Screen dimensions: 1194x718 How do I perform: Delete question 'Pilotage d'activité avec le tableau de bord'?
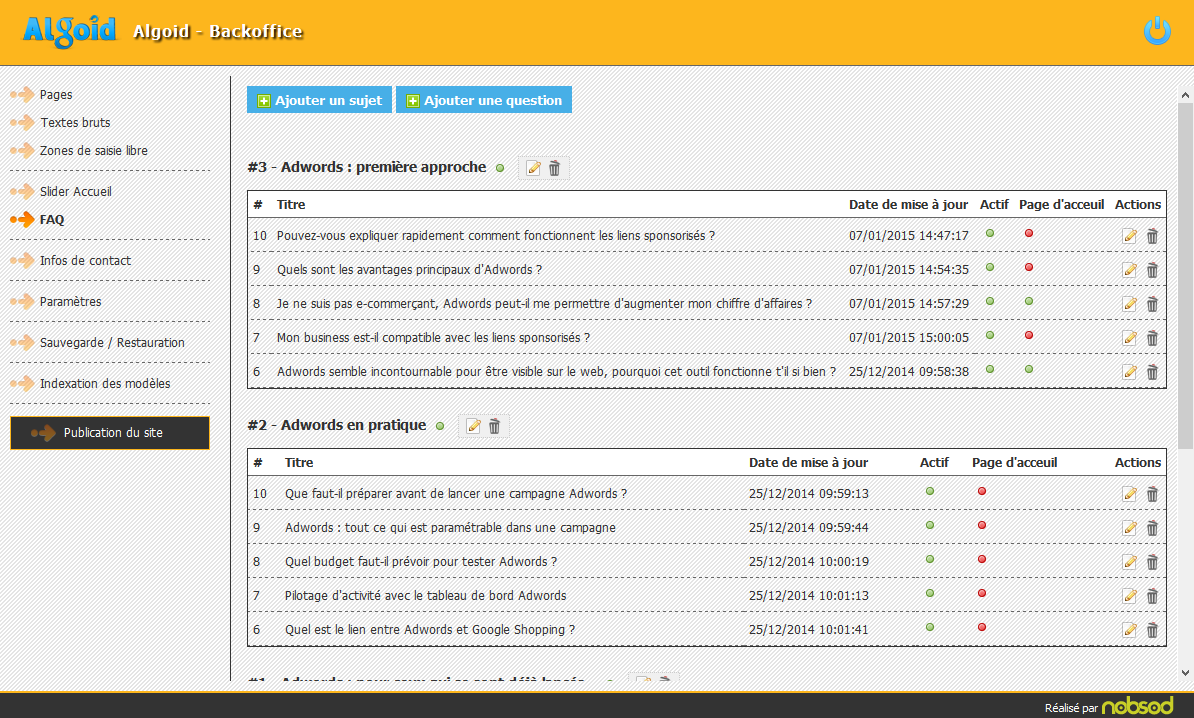click(1152, 596)
